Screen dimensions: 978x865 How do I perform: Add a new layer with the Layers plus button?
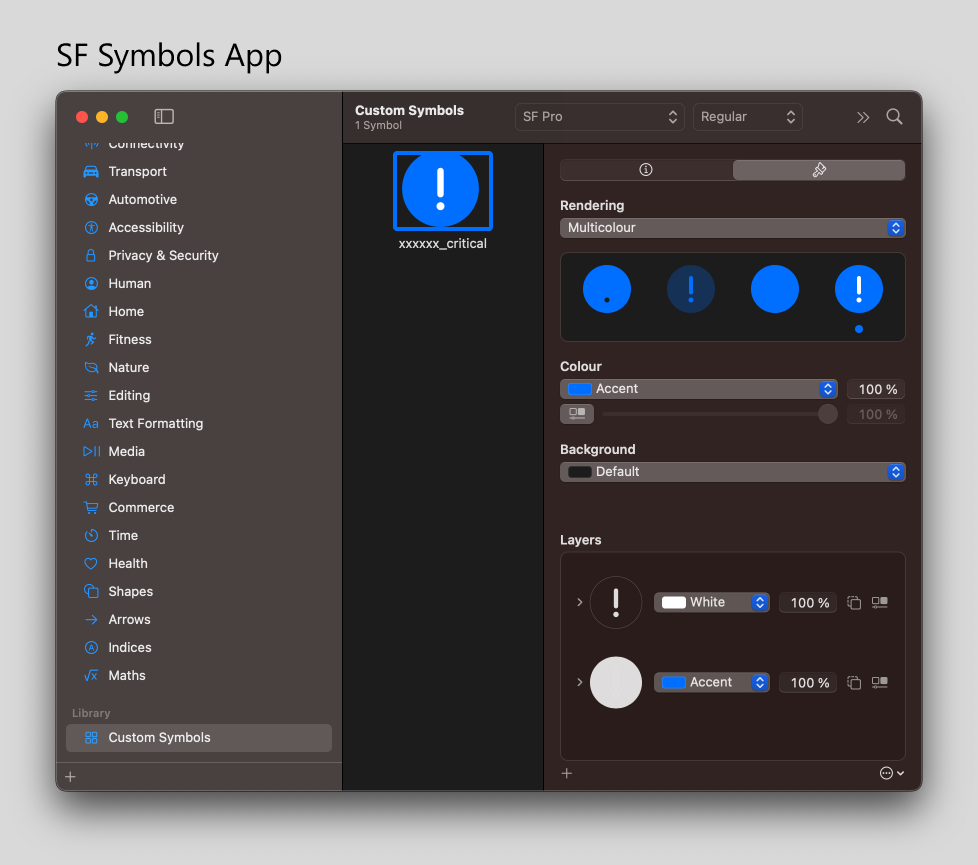point(567,773)
